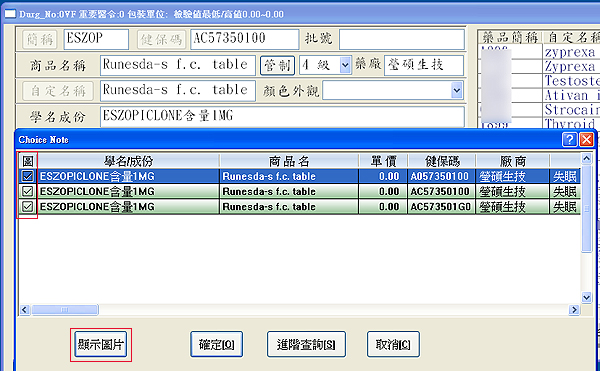Expand the 顏色外觀 dropdown
600x371 pixels.
[x=457, y=91]
